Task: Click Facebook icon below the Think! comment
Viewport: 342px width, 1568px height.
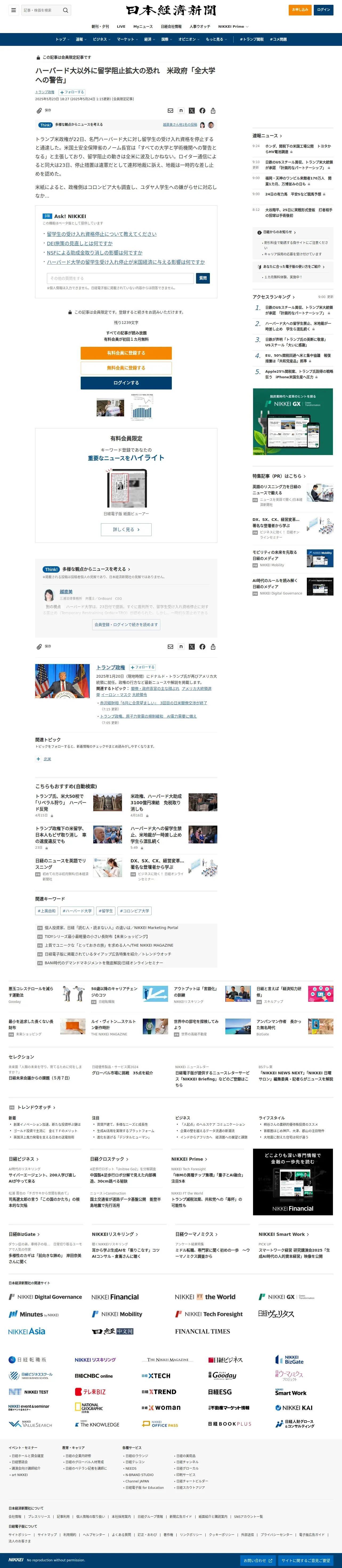Action: point(202,646)
